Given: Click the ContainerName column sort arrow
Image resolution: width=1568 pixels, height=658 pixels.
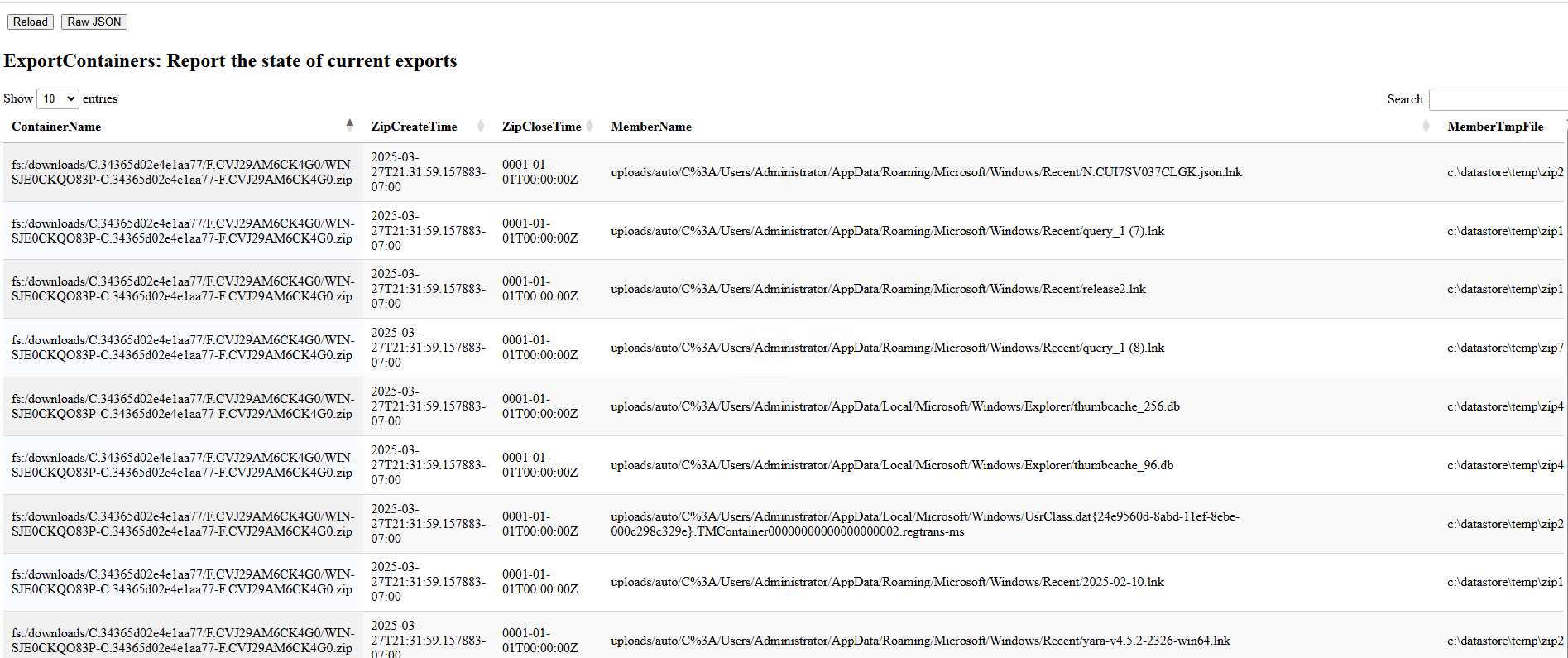Looking at the screenshot, I should point(349,126).
